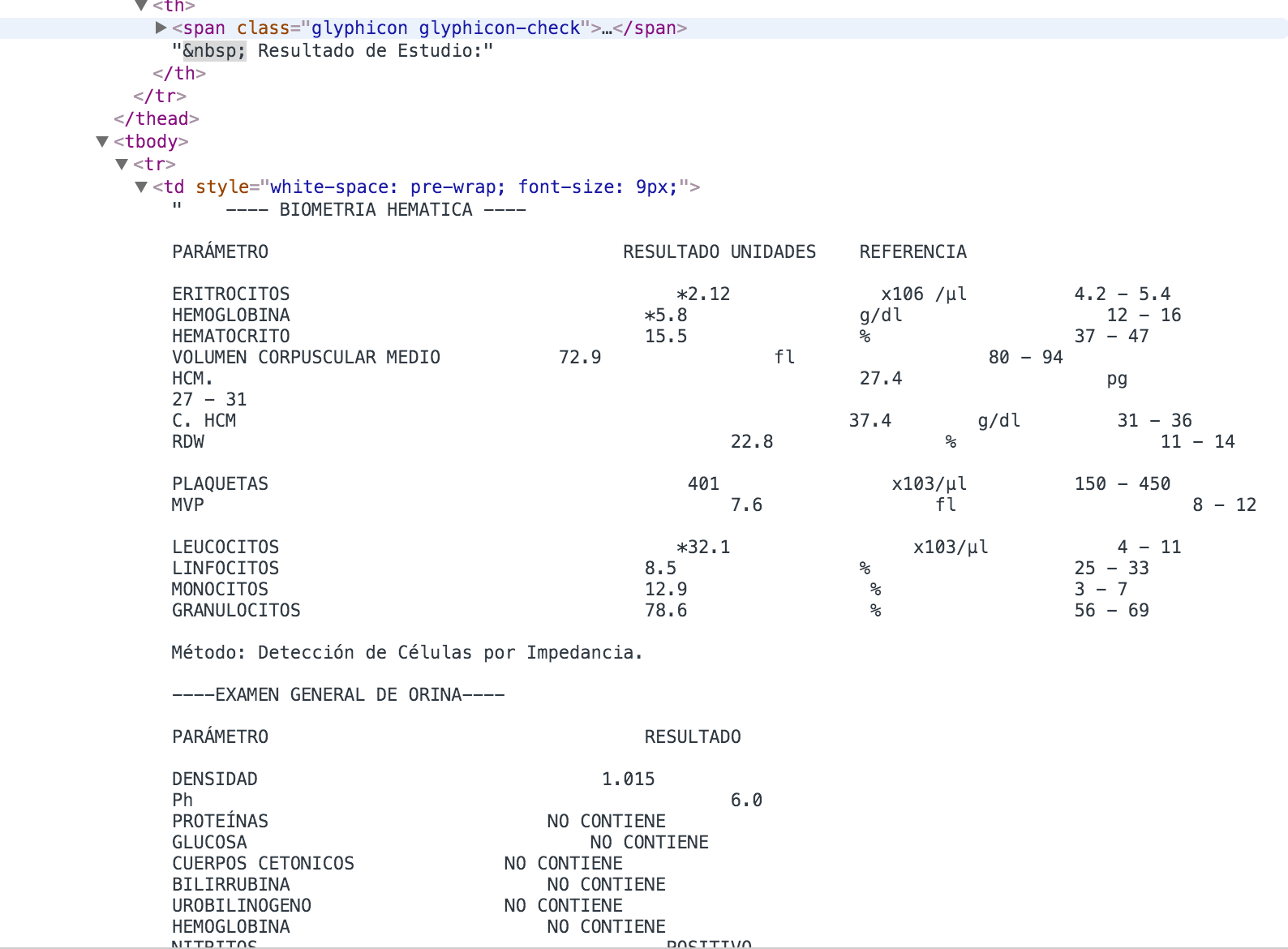
Task: Click the closing </thead> tag
Action: tap(157, 118)
